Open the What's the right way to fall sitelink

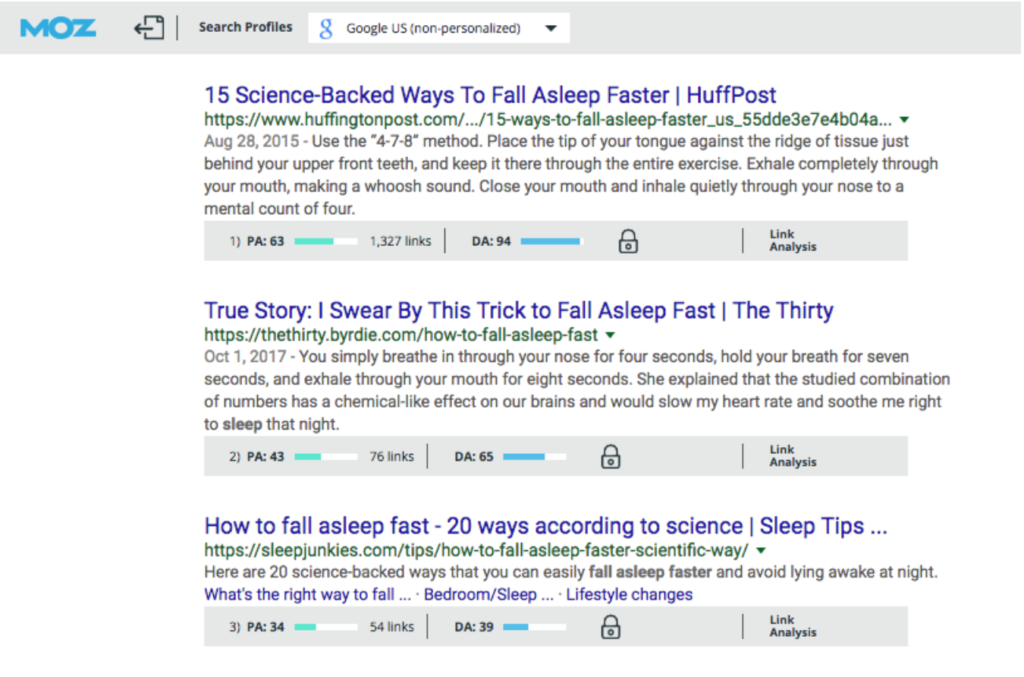(x=308, y=595)
